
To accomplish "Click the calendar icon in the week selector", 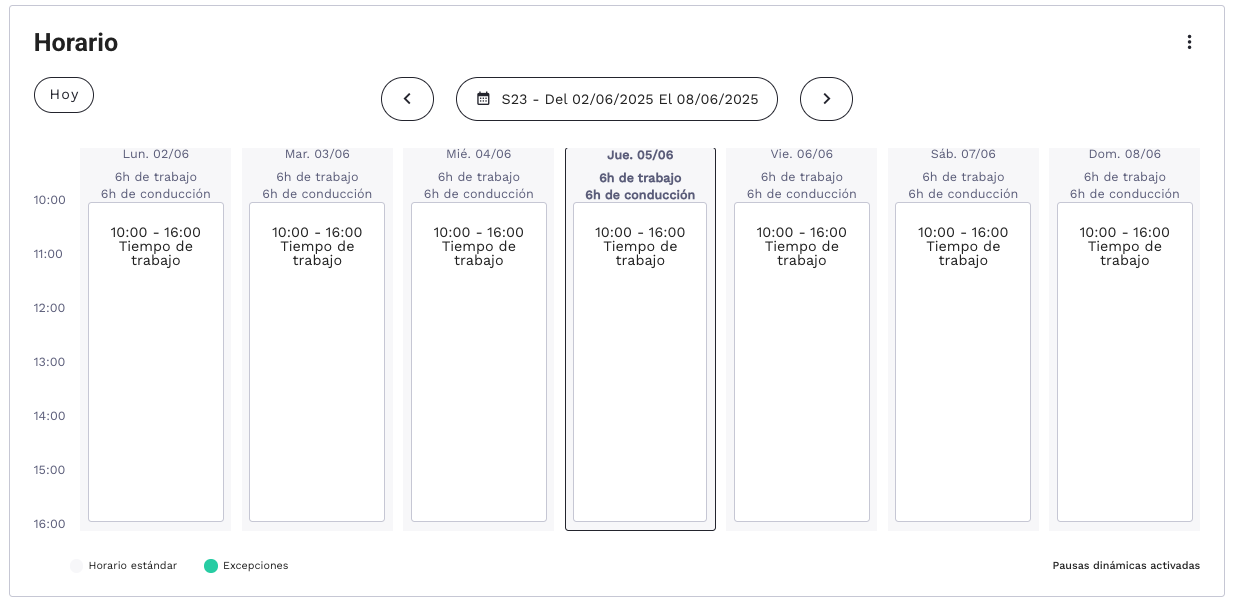I will [x=483, y=99].
